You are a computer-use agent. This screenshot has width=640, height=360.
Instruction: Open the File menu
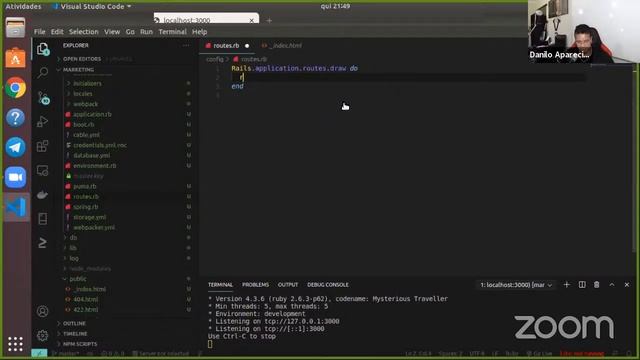[x=40, y=32]
